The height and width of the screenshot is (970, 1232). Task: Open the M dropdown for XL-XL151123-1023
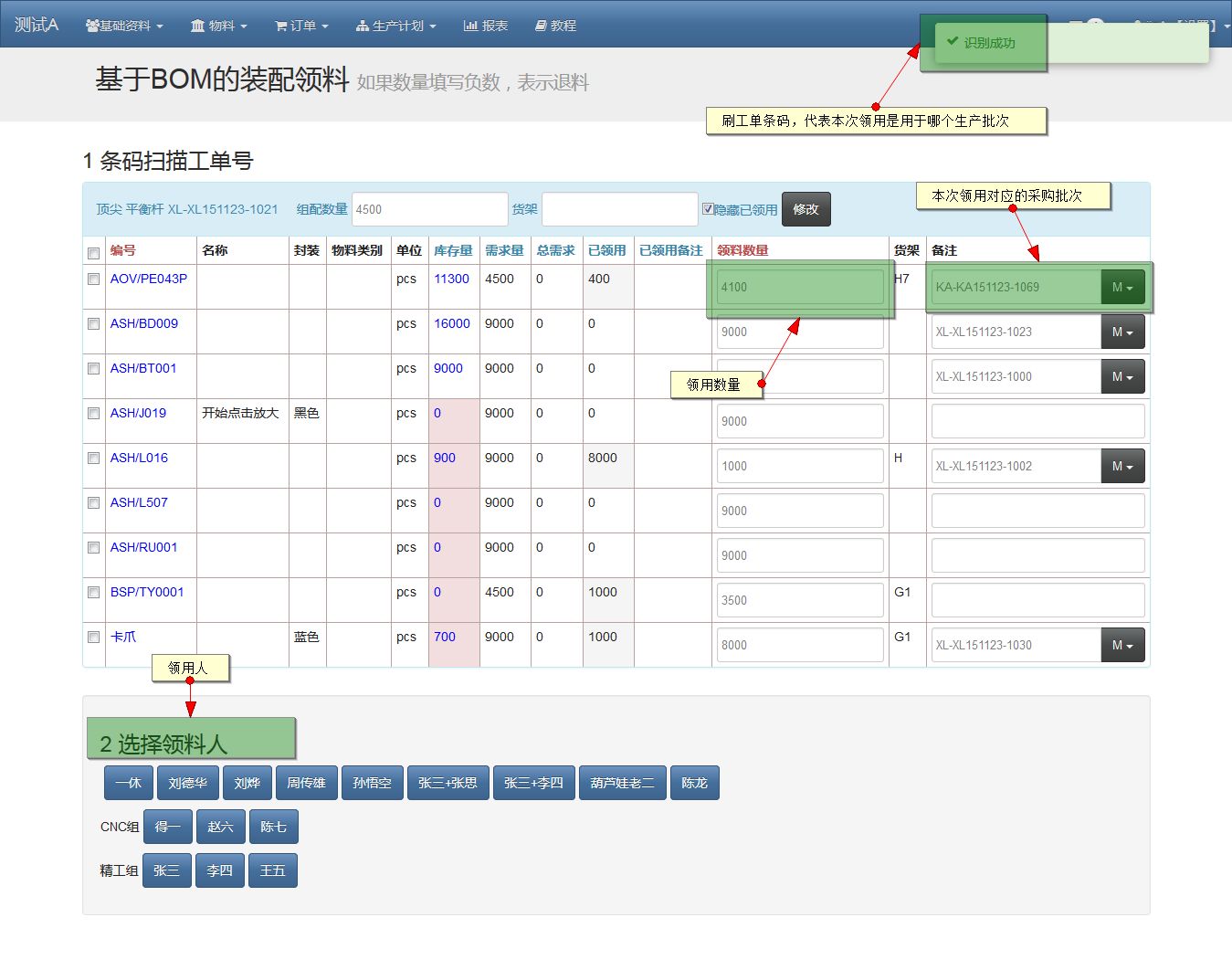coord(1121,332)
